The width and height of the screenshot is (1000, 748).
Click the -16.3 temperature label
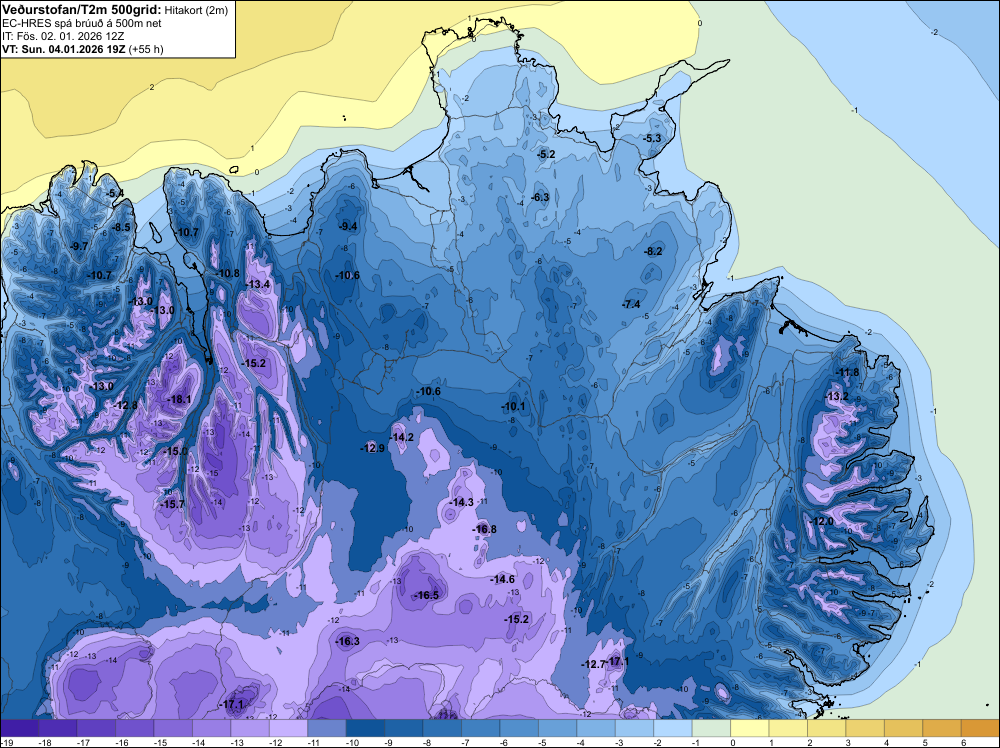[x=348, y=642]
